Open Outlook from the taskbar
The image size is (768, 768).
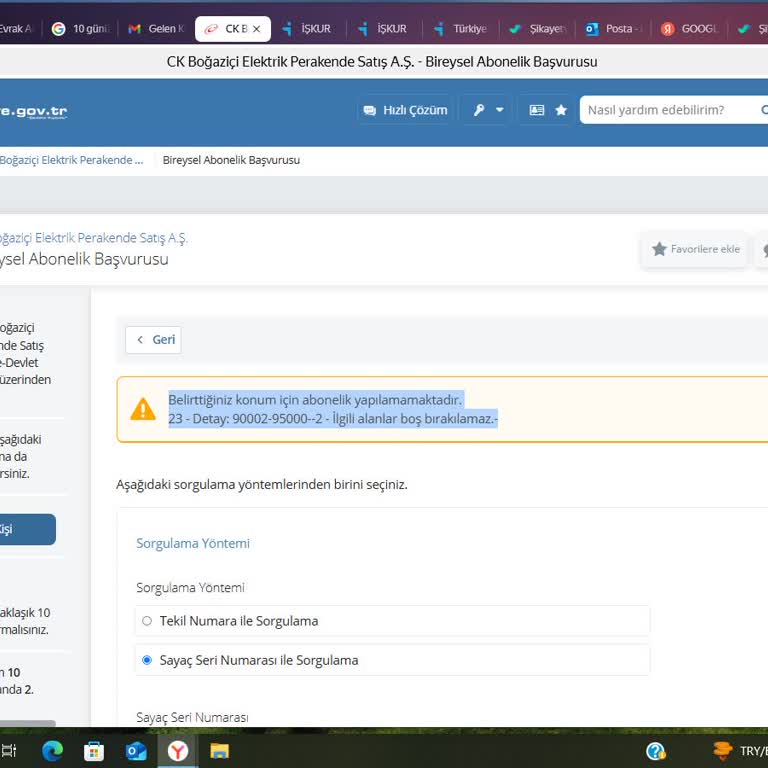click(136, 751)
